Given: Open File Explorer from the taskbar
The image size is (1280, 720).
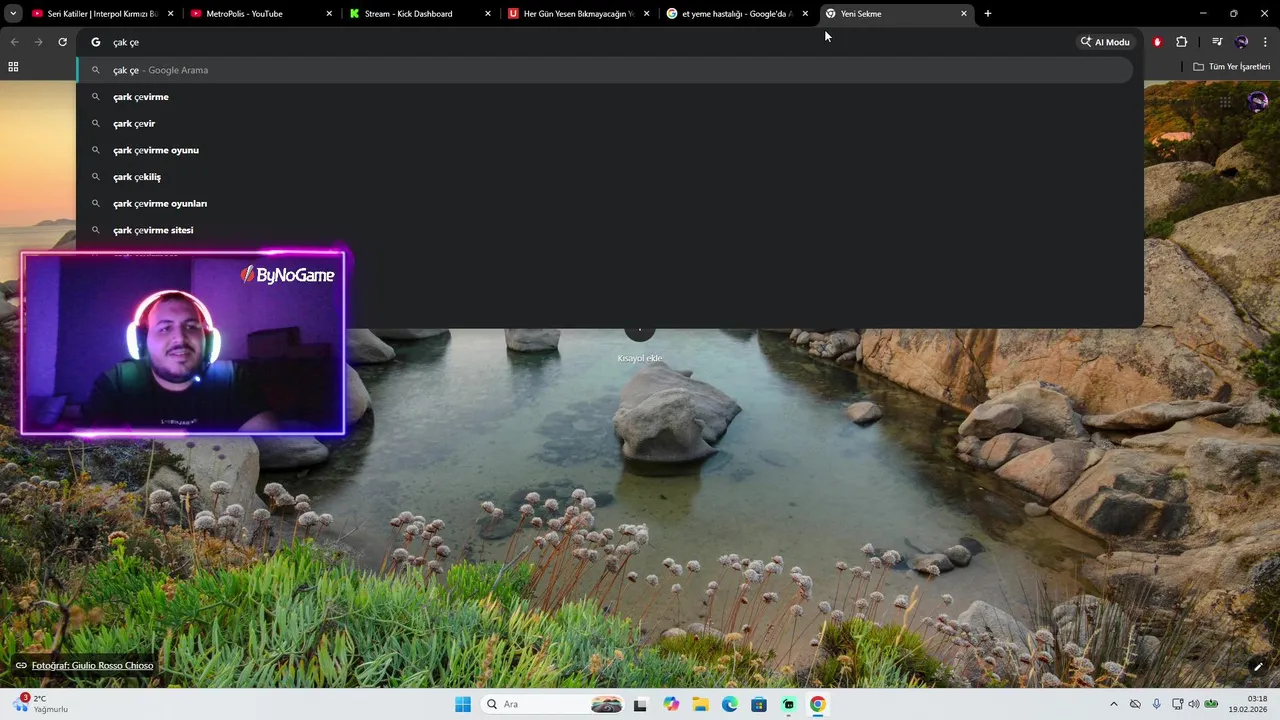Looking at the screenshot, I should tap(700, 704).
